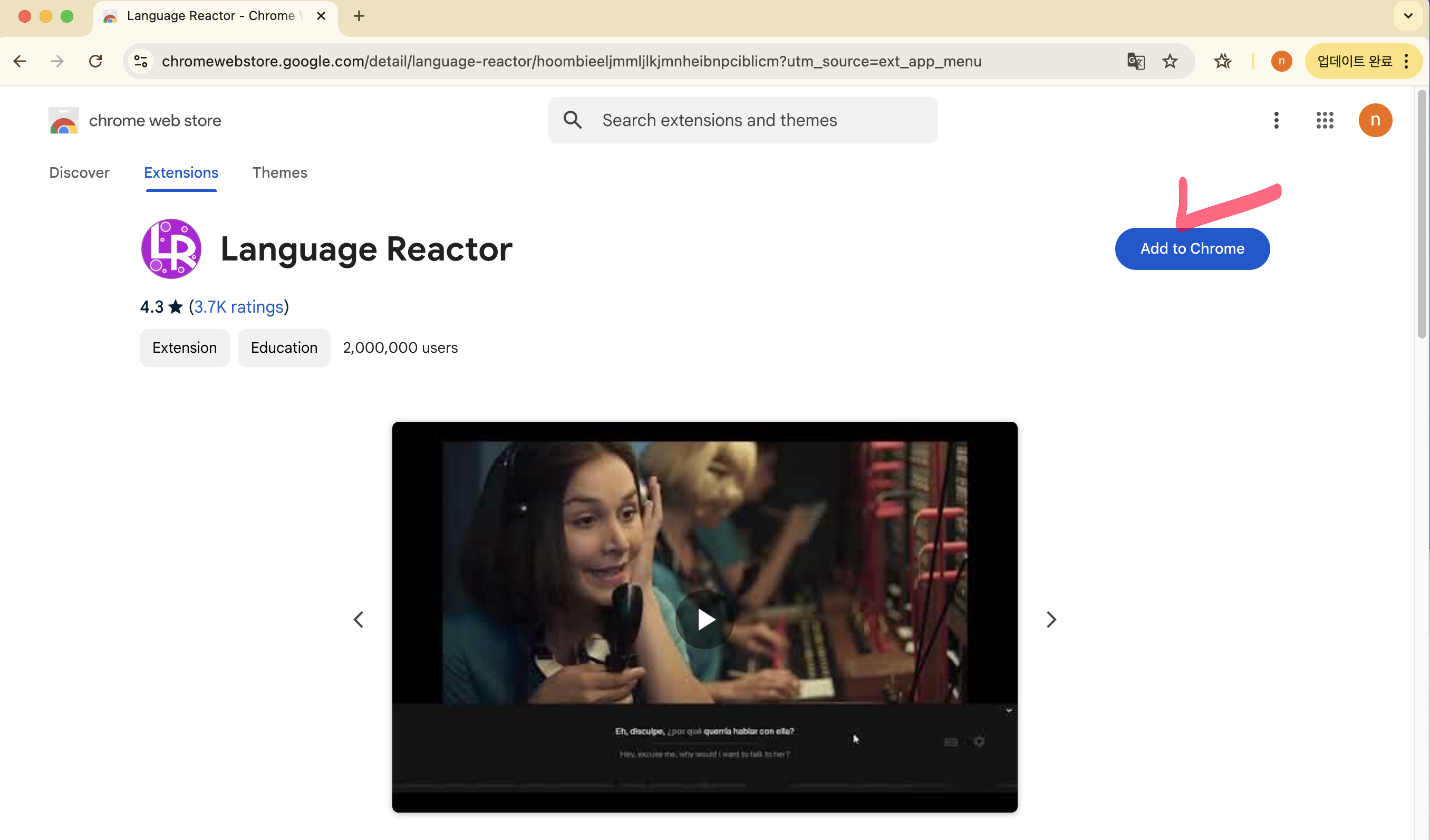1430x840 pixels.
Task: Go back to the previous page
Action: (x=20, y=61)
